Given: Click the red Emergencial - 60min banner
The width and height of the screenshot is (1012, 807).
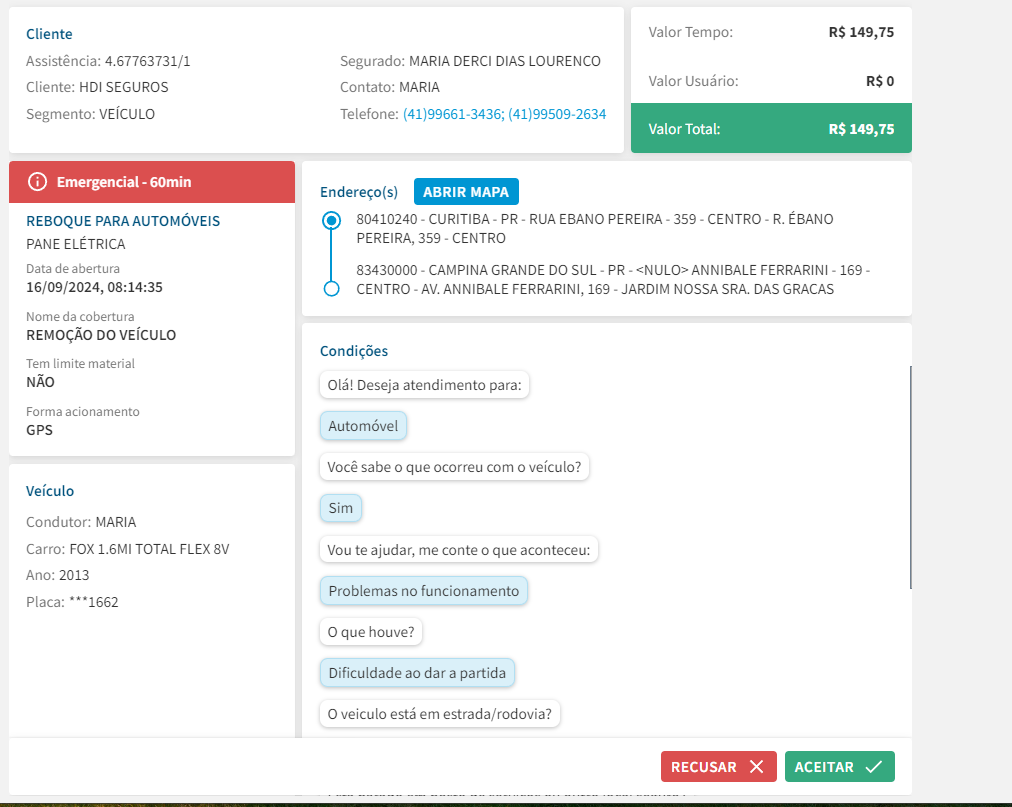Looking at the screenshot, I should coord(152,182).
